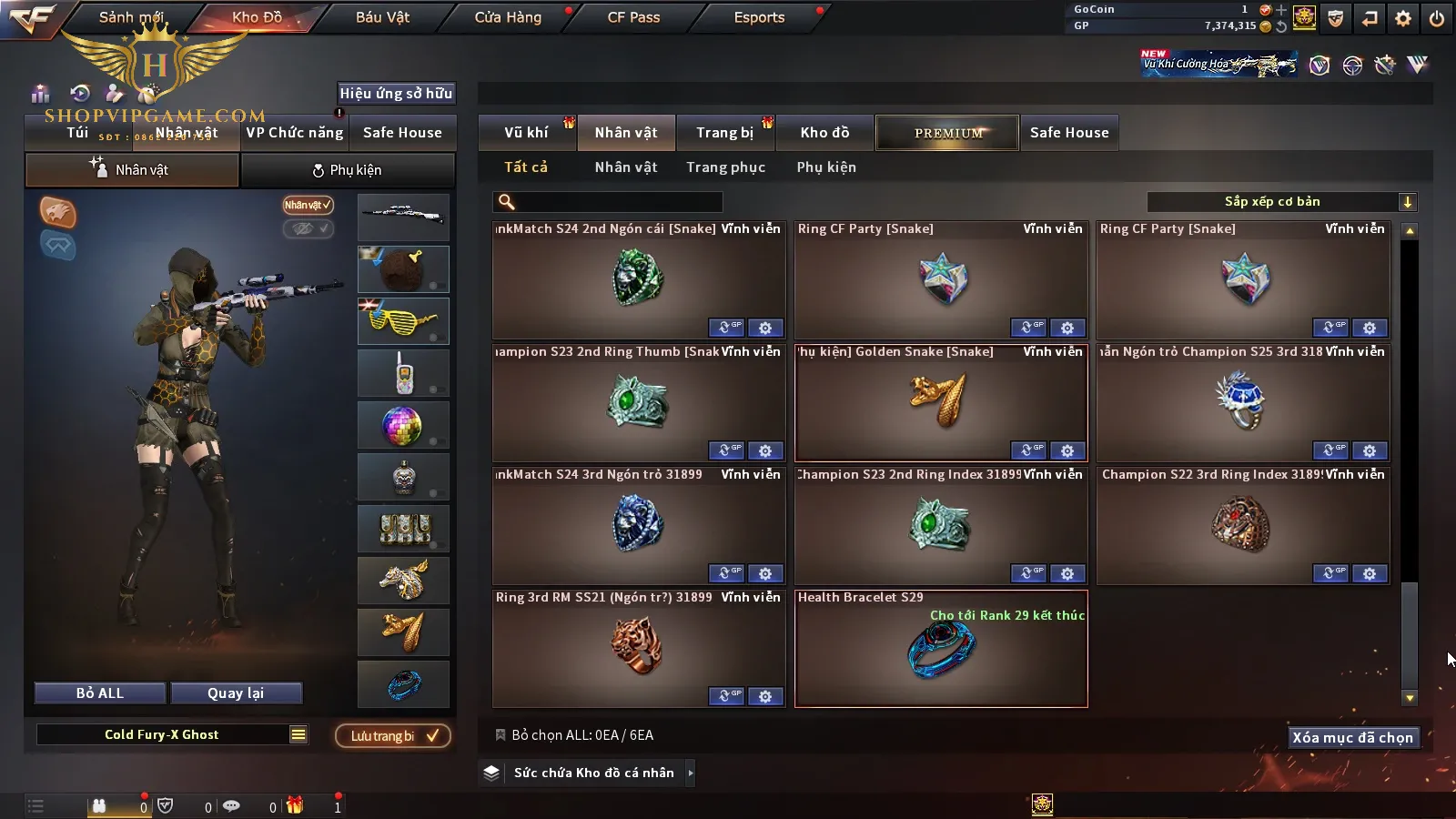Click the Bỏ ALL button
The image size is (1456, 819).
click(100, 693)
